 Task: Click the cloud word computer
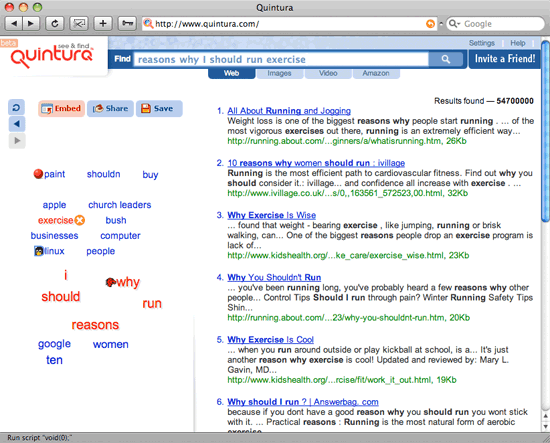click(x=120, y=236)
